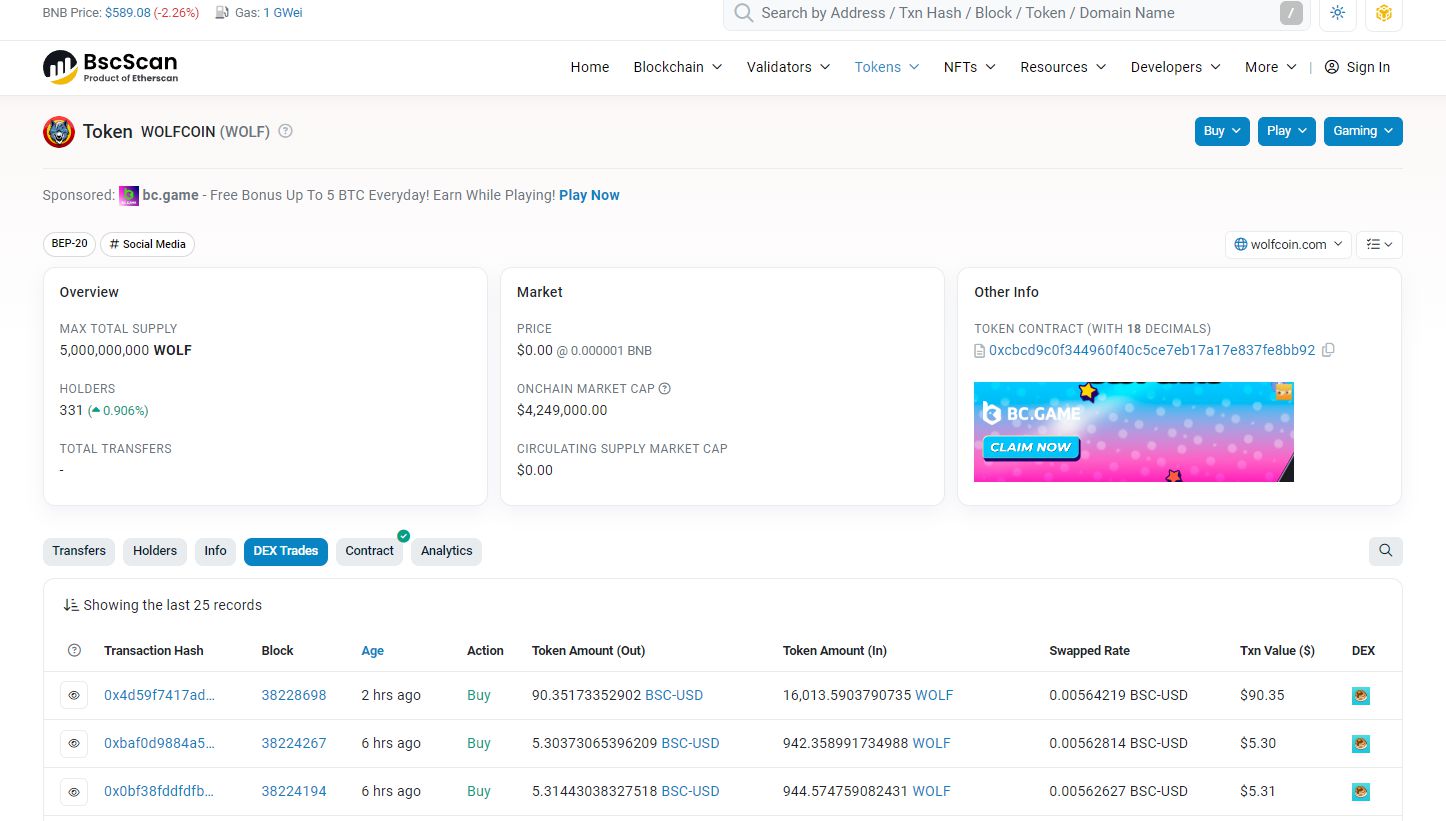Click the search icon above trades table

pyautogui.click(x=1386, y=551)
